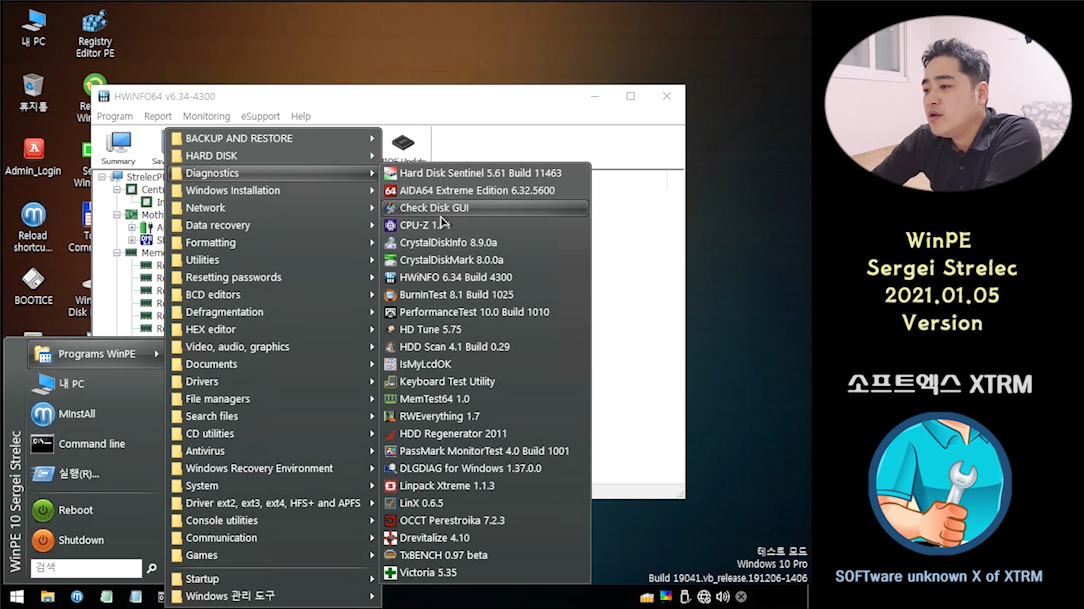Open File Explorer from taskbar
Screen dimensions: 1084x609
(47, 597)
